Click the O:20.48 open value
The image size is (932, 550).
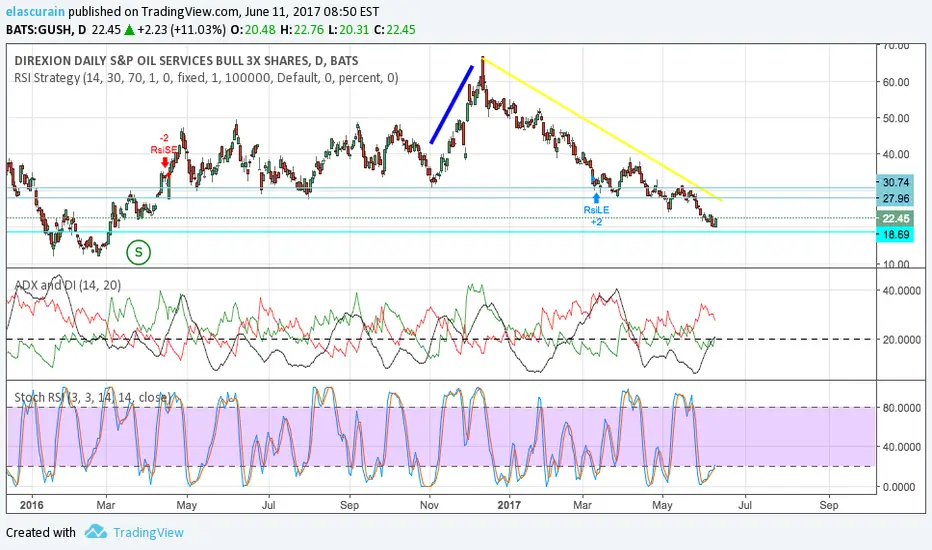tap(253, 30)
